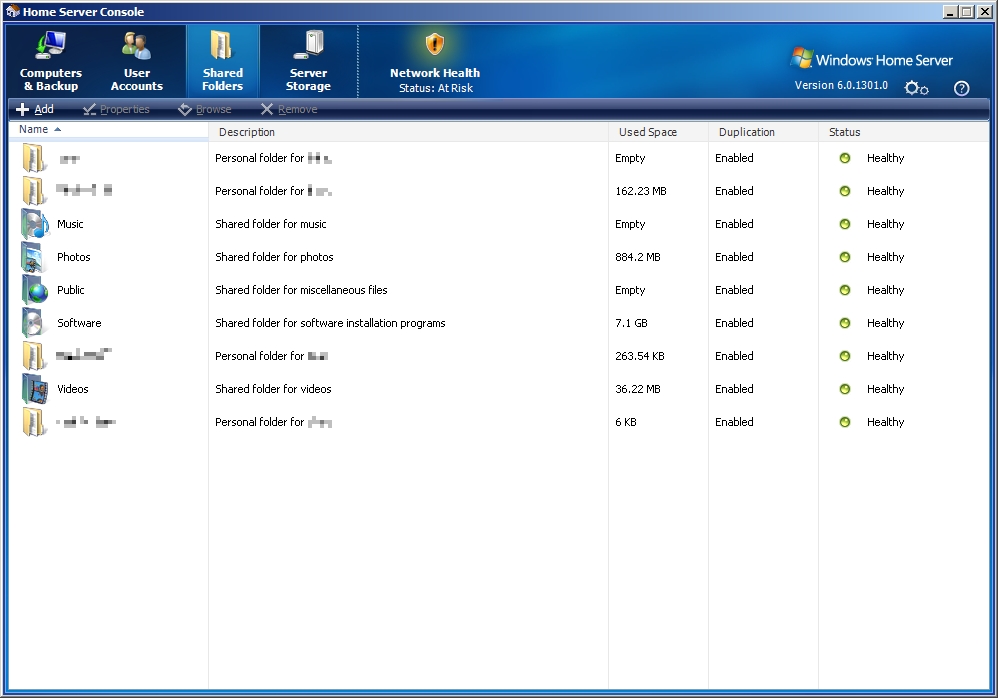This screenshot has height=698, width=999.
Task: Click the Add button in toolbar
Action: click(x=35, y=110)
